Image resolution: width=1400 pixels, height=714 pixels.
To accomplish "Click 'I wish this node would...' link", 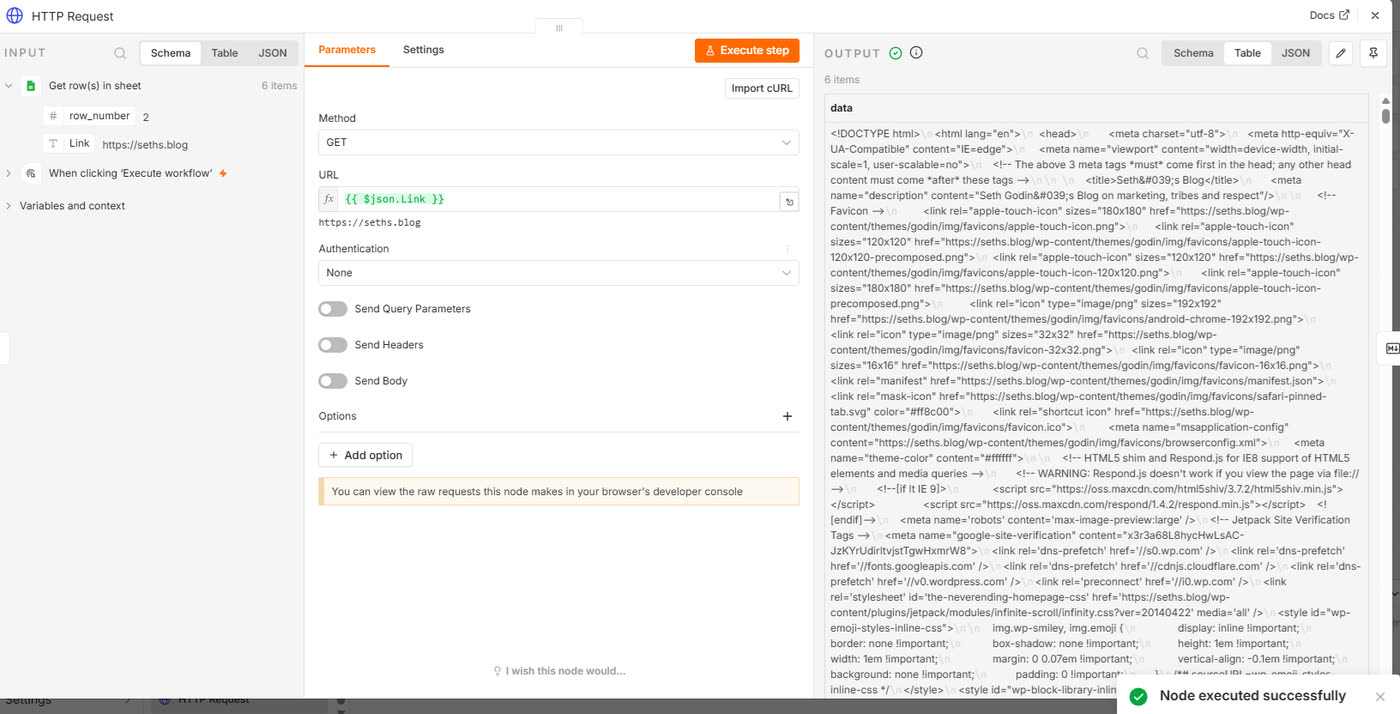I will click(x=559, y=671).
